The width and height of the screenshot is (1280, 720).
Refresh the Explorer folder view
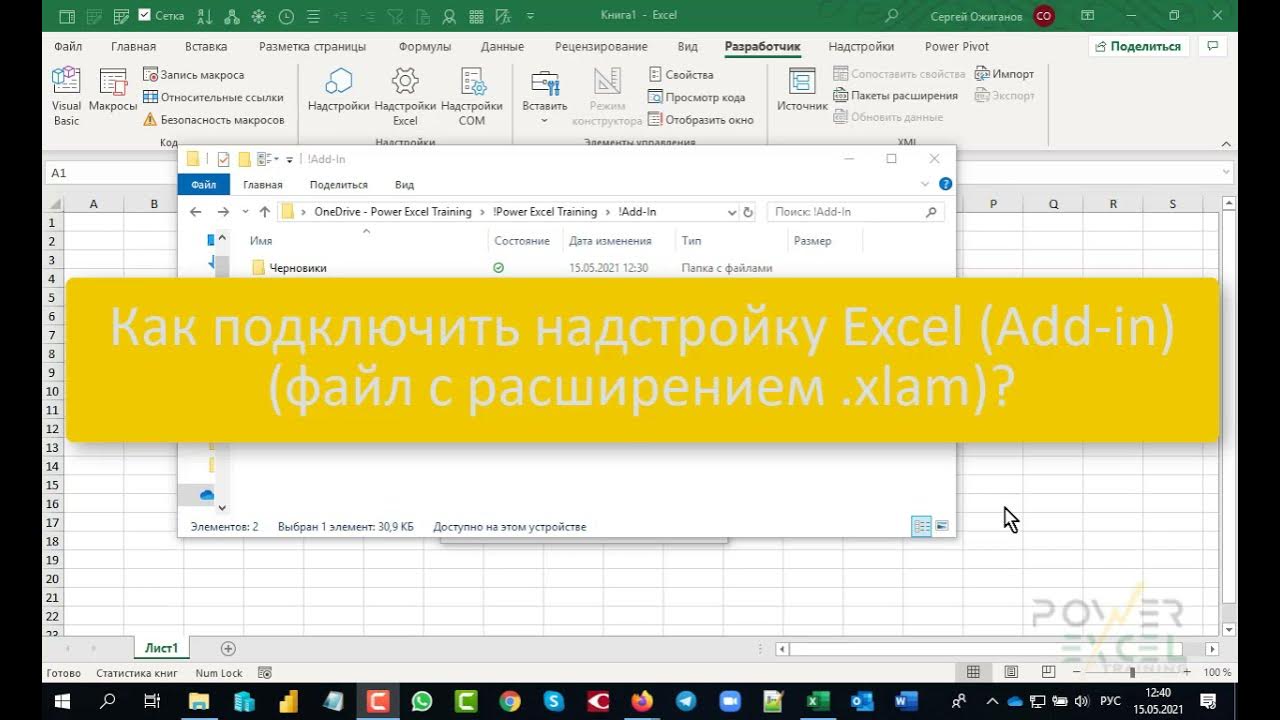coord(748,212)
